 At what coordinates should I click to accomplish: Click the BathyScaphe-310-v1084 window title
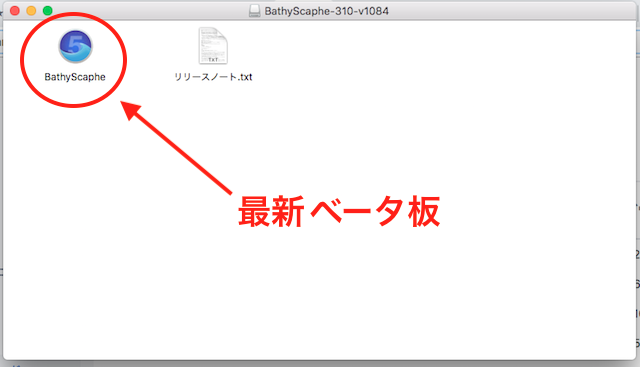(327, 11)
